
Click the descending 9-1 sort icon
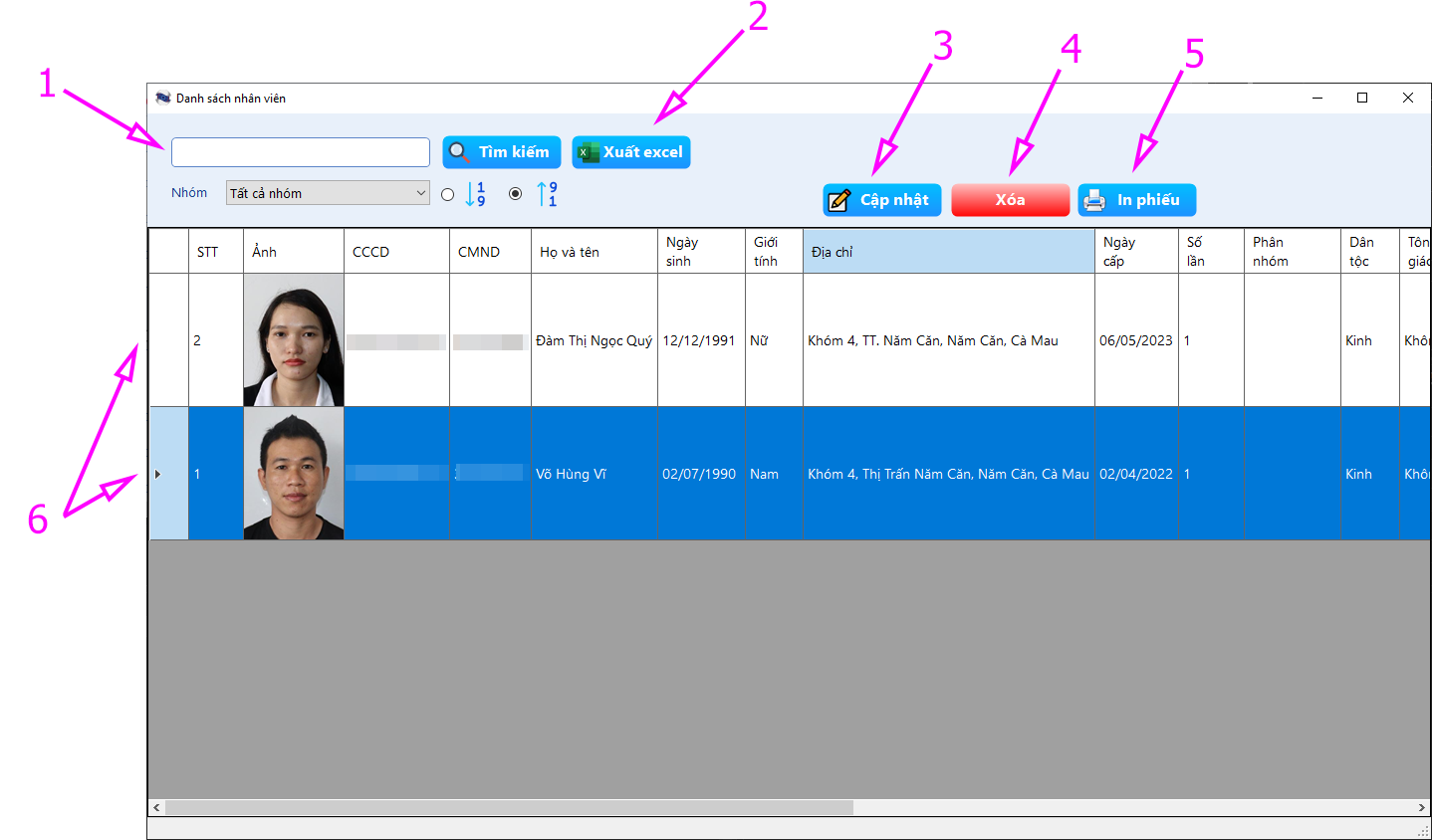tap(547, 194)
